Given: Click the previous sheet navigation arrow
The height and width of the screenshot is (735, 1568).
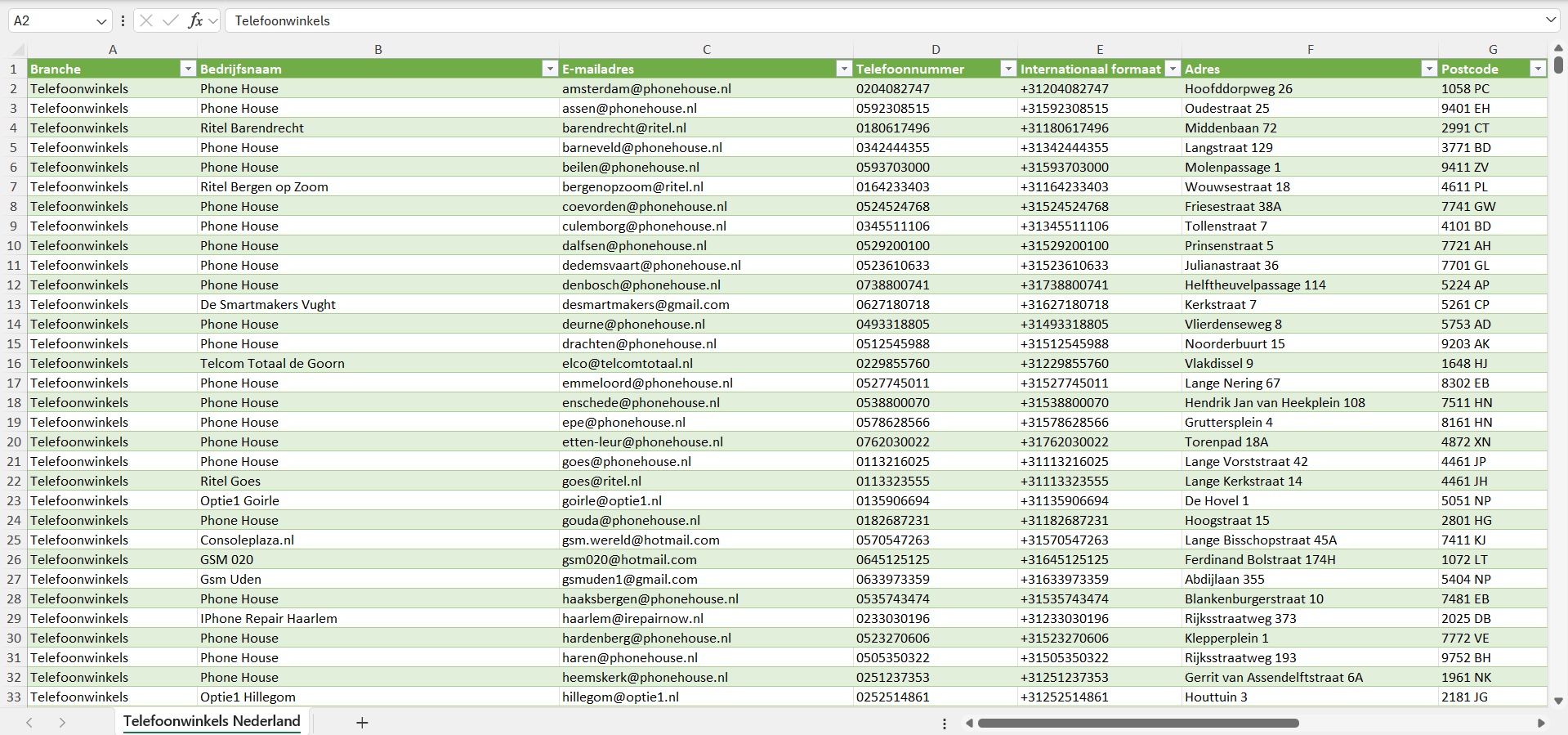Looking at the screenshot, I should pos(29,723).
